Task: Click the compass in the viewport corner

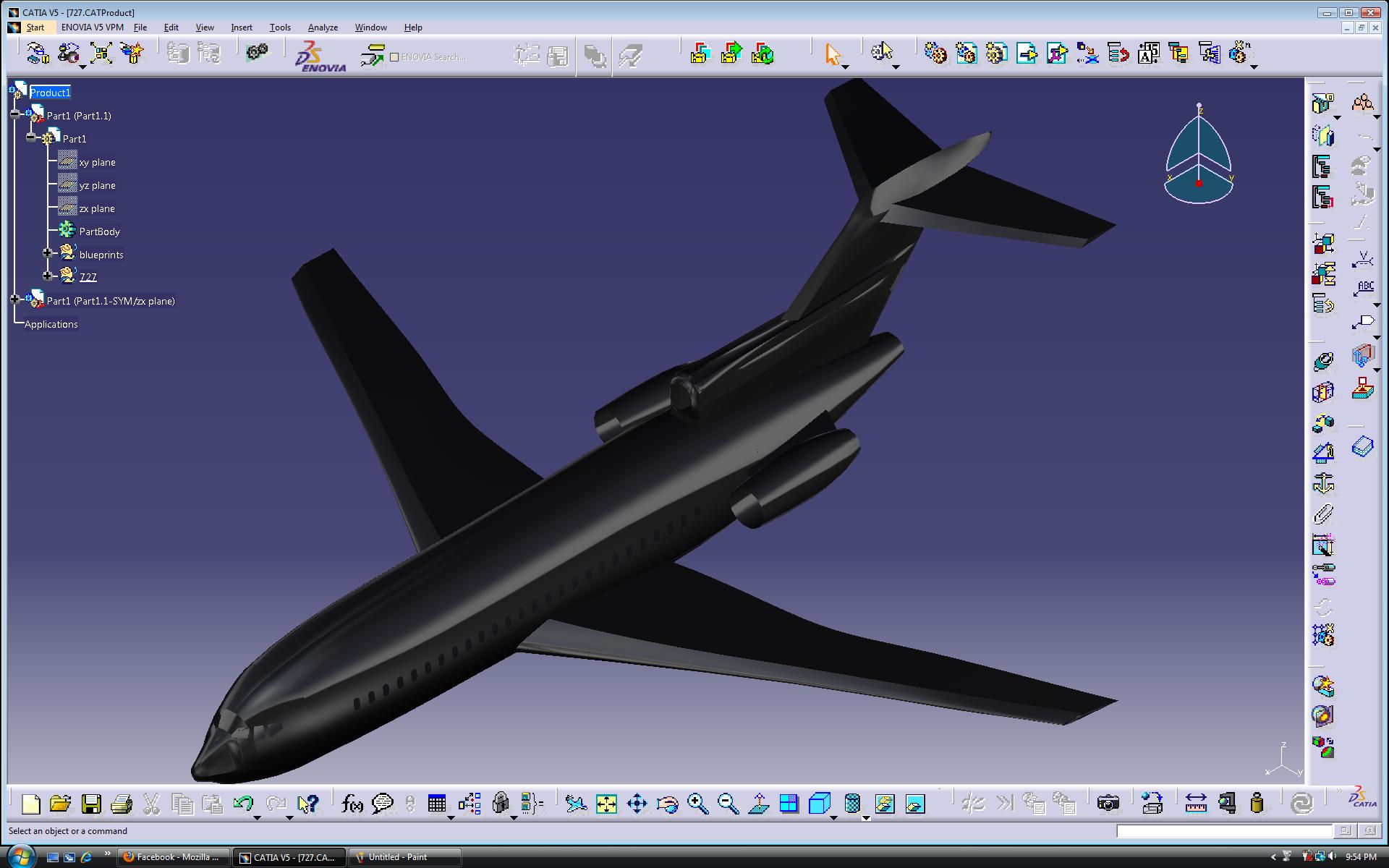Action: pyautogui.click(x=1199, y=154)
